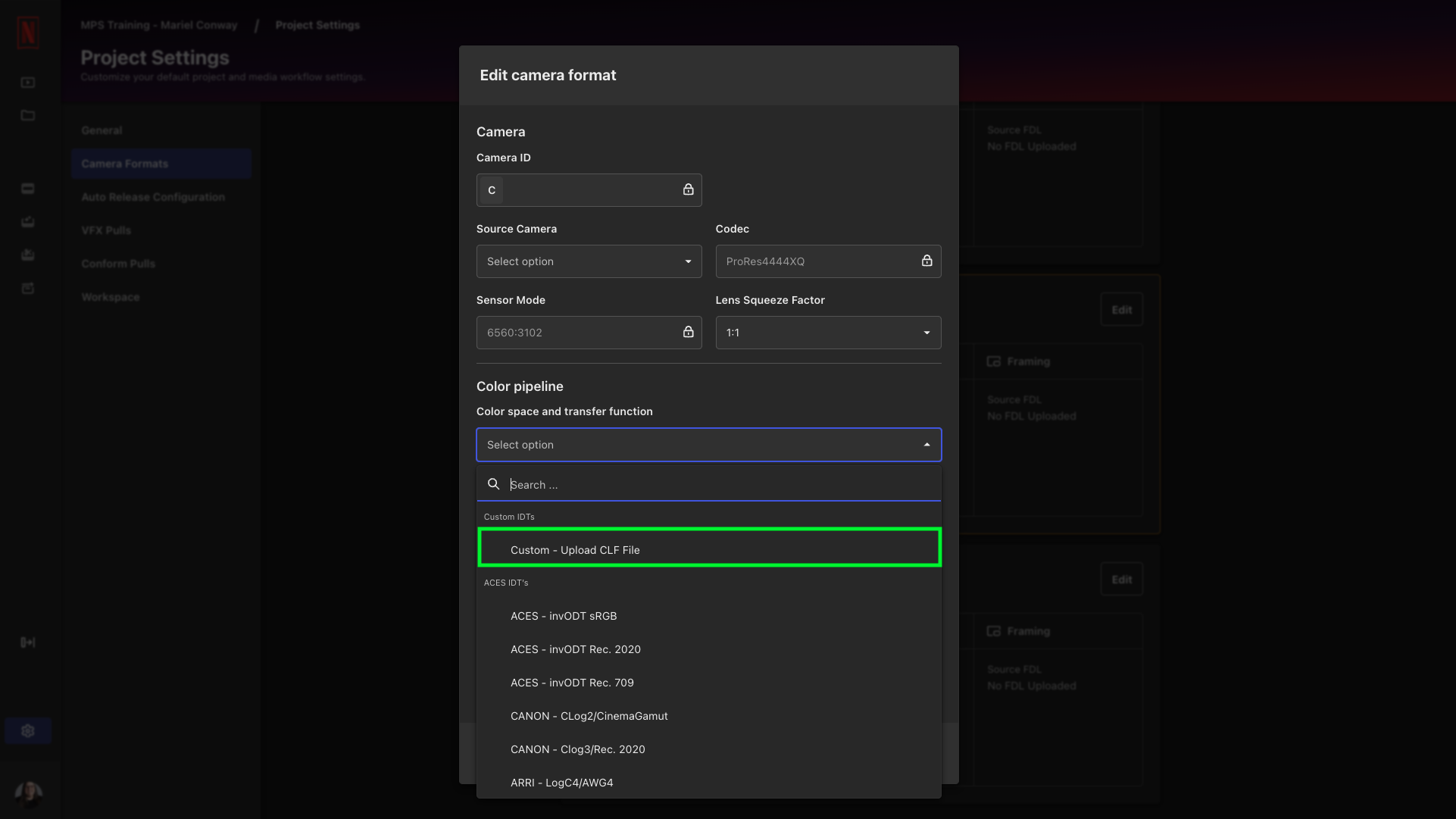This screenshot has height=819, width=1456.
Task: Click the user avatar at bottom left
Action: (x=29, y=793)
